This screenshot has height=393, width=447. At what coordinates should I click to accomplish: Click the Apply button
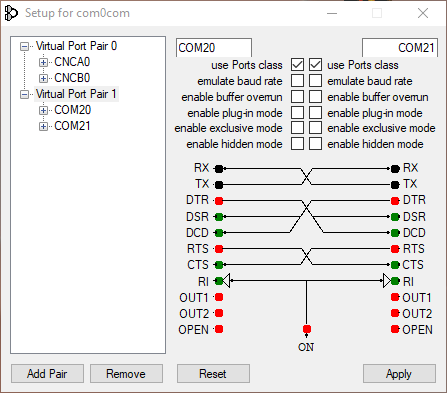point(399,374)
